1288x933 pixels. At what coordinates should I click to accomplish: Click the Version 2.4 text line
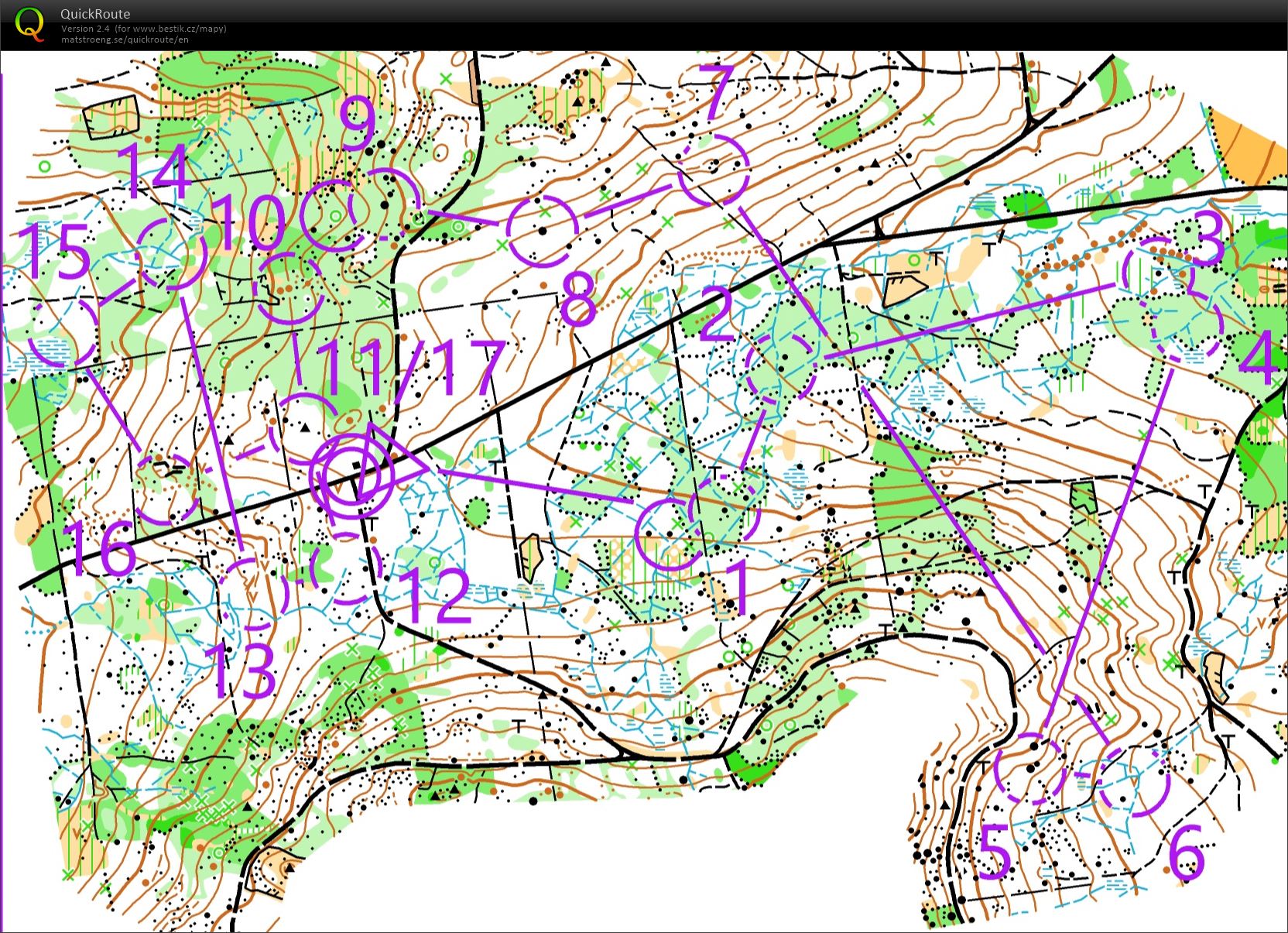tap(144, 29)
